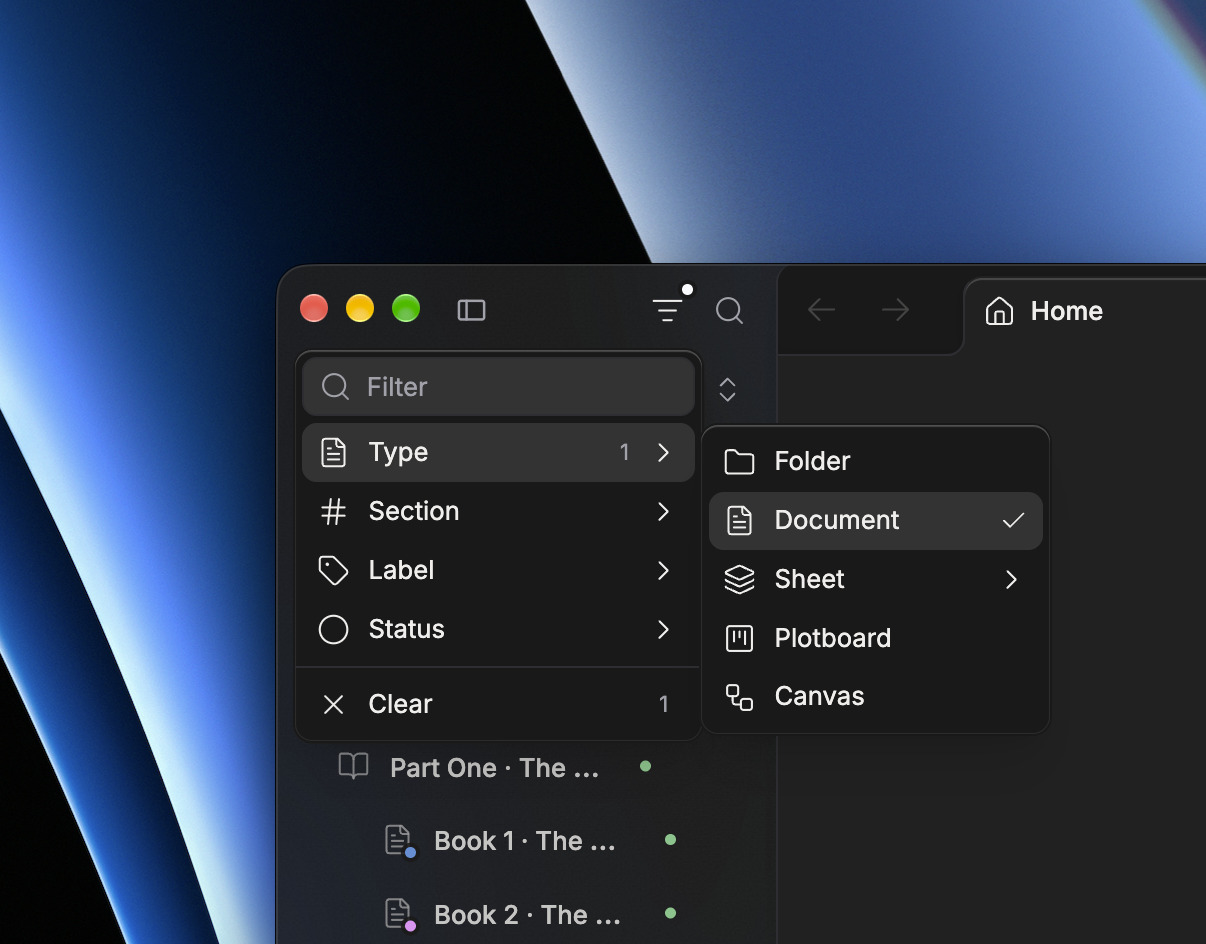The width and height of the screenshot is (1206, 944).
Task: Click the up-down chevrons beside Filter field
Action: [727, 389]
